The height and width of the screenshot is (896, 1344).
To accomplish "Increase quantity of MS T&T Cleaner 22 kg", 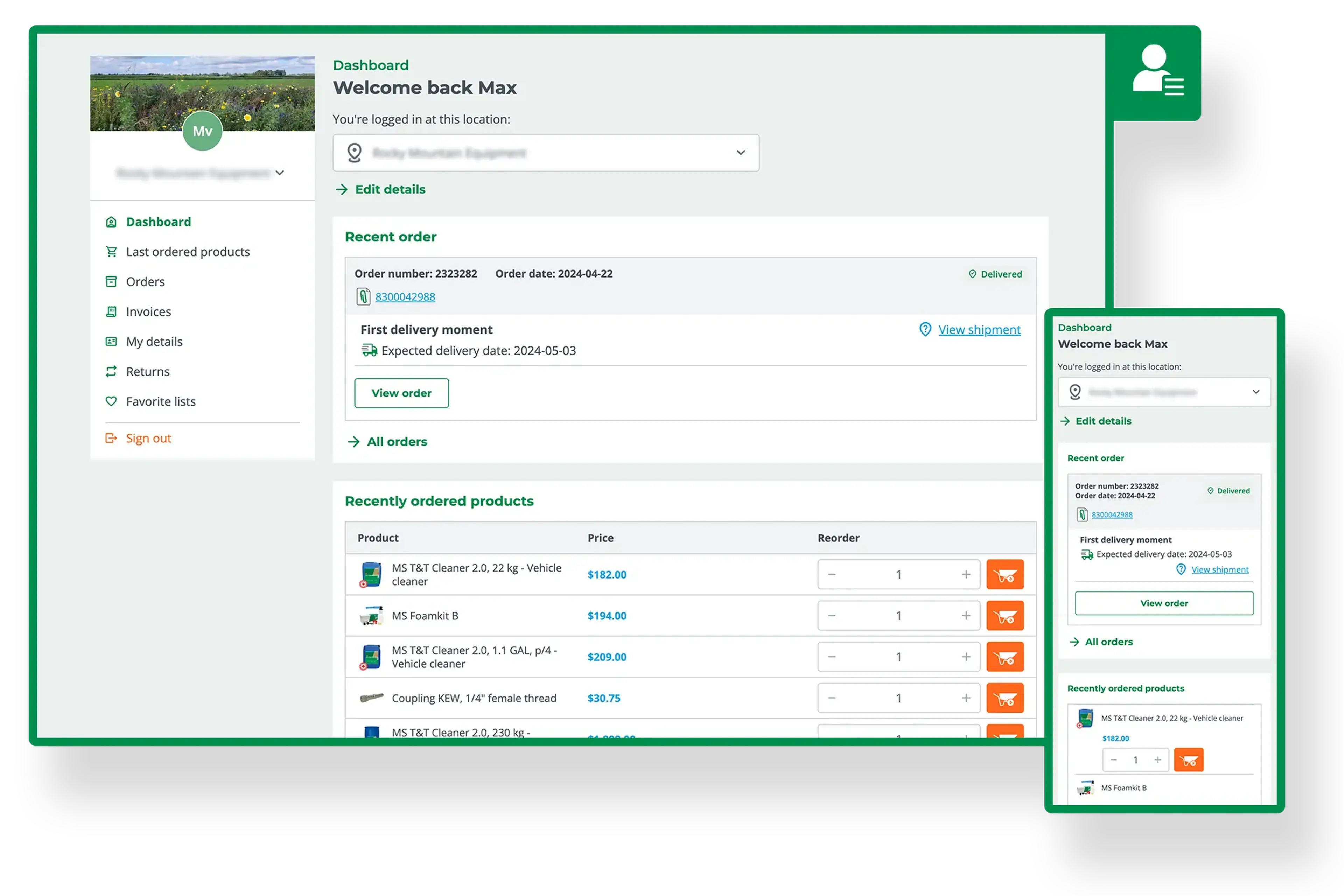I will pos(966,574).
